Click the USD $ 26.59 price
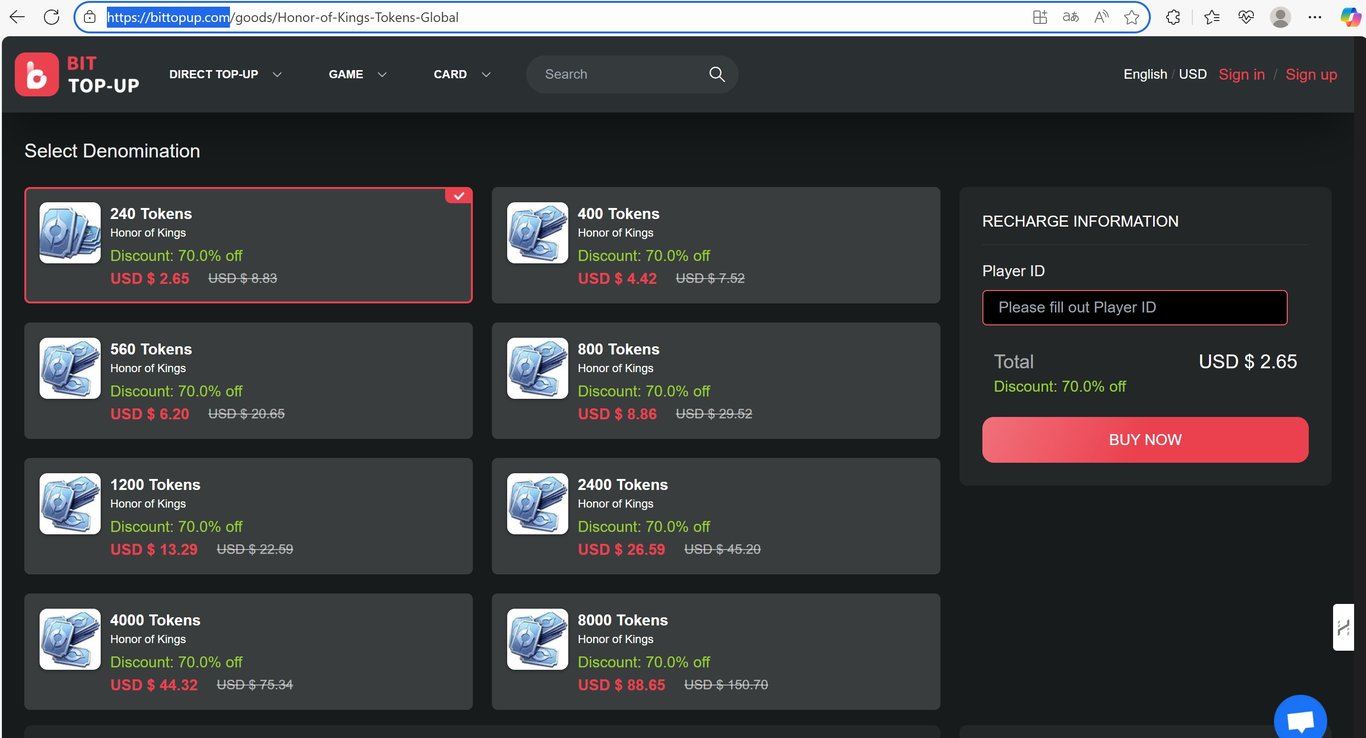Image resolution: width=1366 pixels, height=738 pixels. coord(622,549)
